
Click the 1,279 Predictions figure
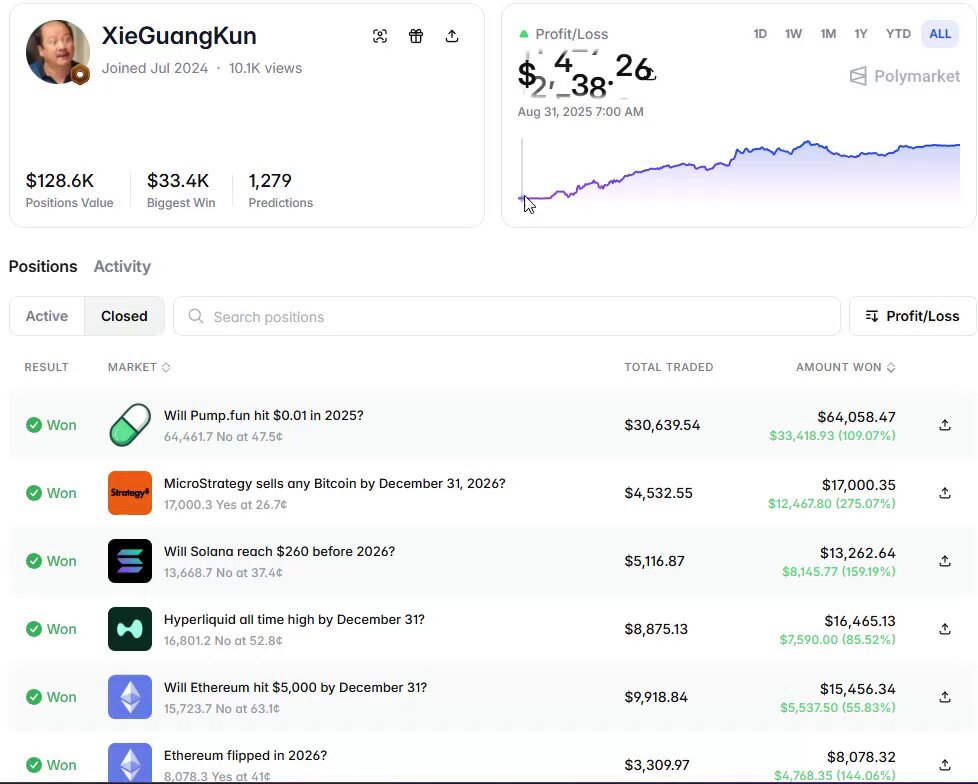[x=269, y=181]
